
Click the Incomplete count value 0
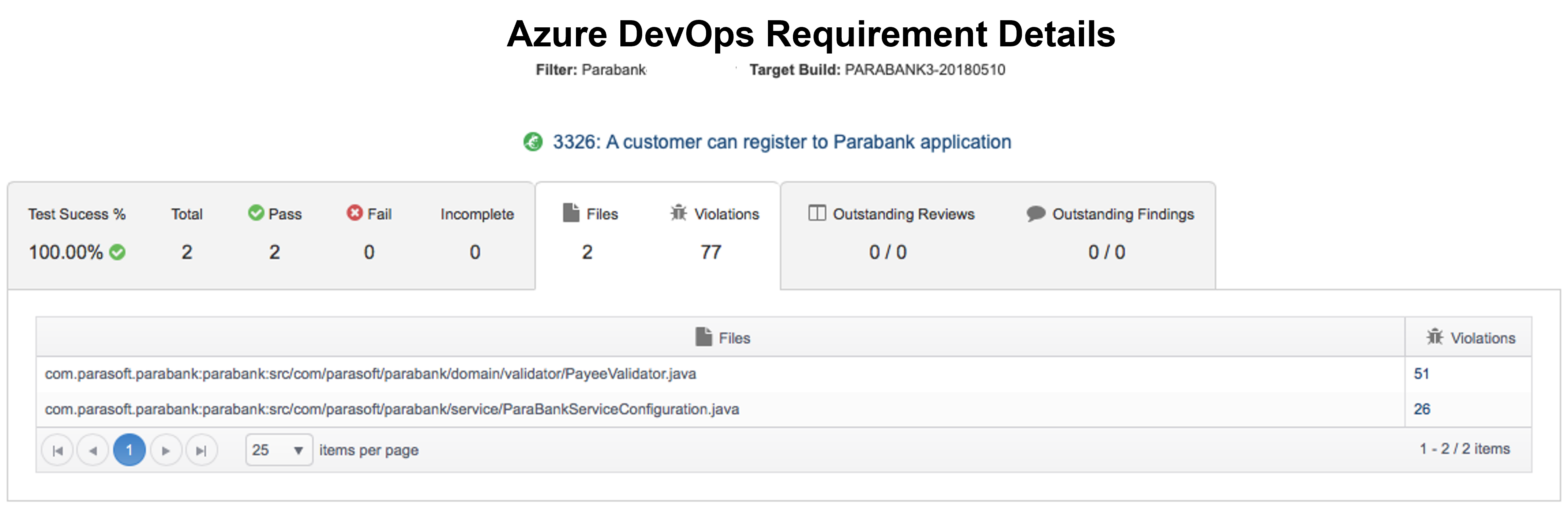coord(475,252)
